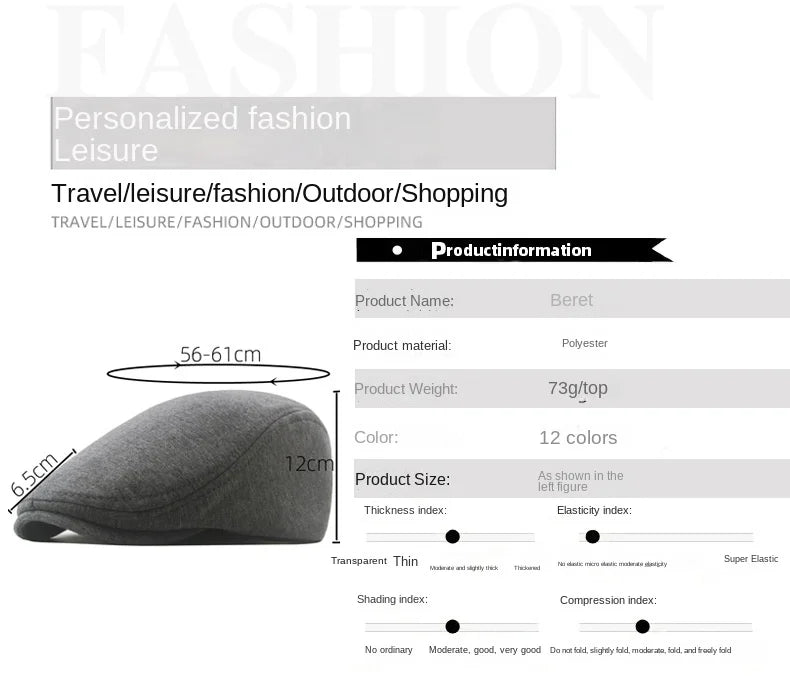Click the Thickness index slider handle
The height and width of the screenshot is (685, 790).
(x=452, y=537)
